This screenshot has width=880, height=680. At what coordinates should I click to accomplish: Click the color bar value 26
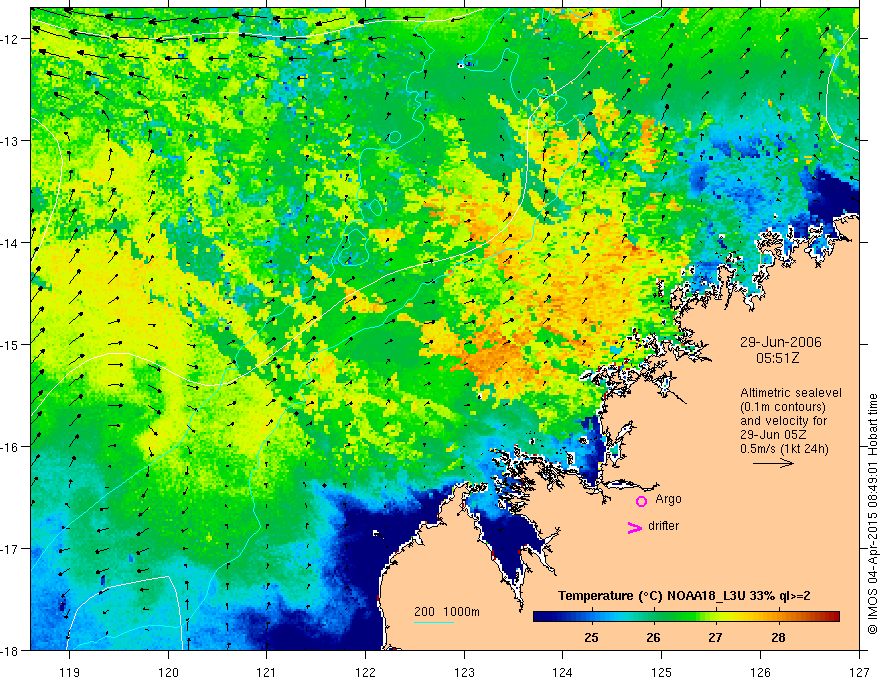pos(653,637)
